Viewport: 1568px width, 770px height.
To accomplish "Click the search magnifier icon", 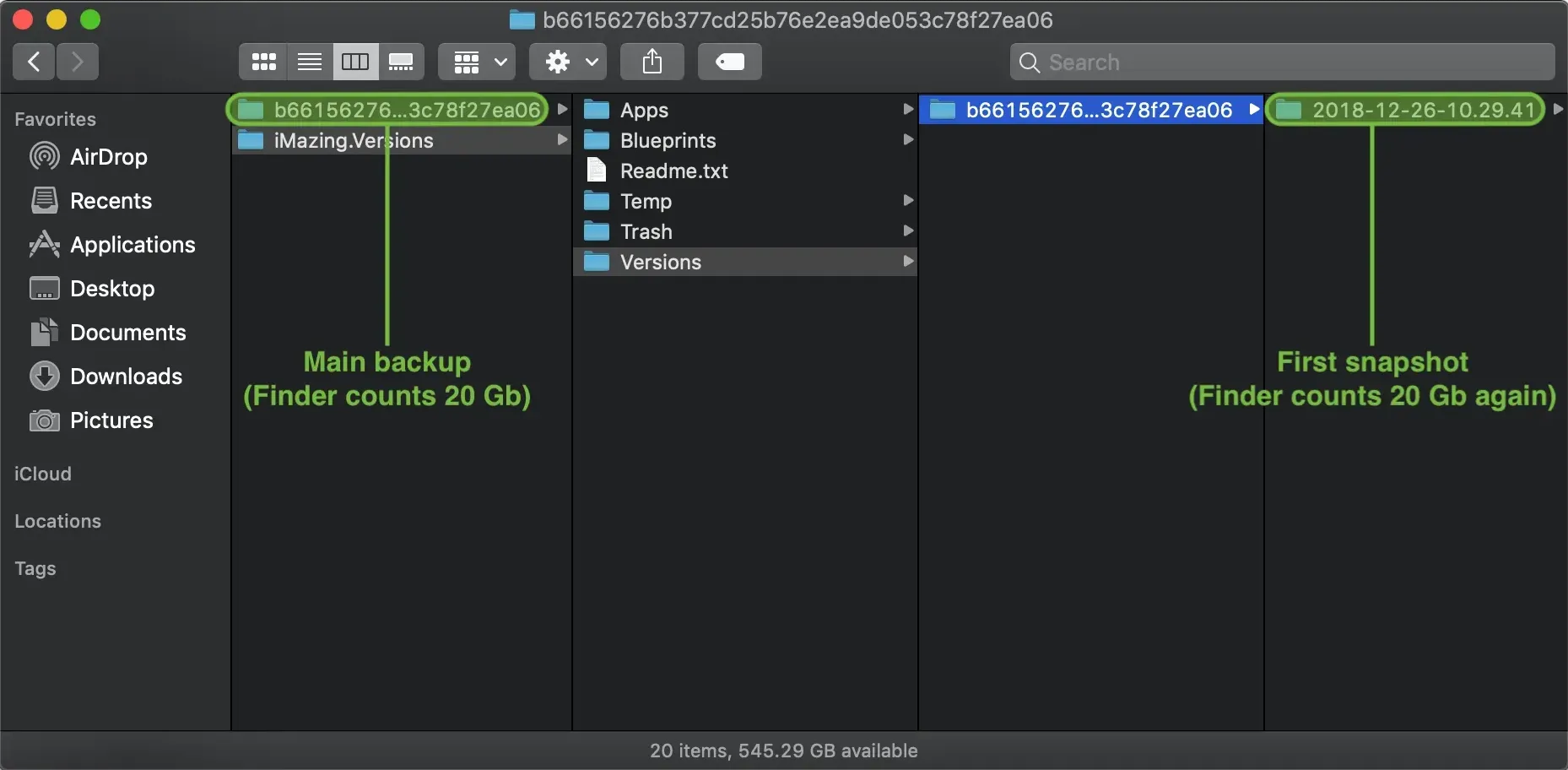I will 1030,62.
